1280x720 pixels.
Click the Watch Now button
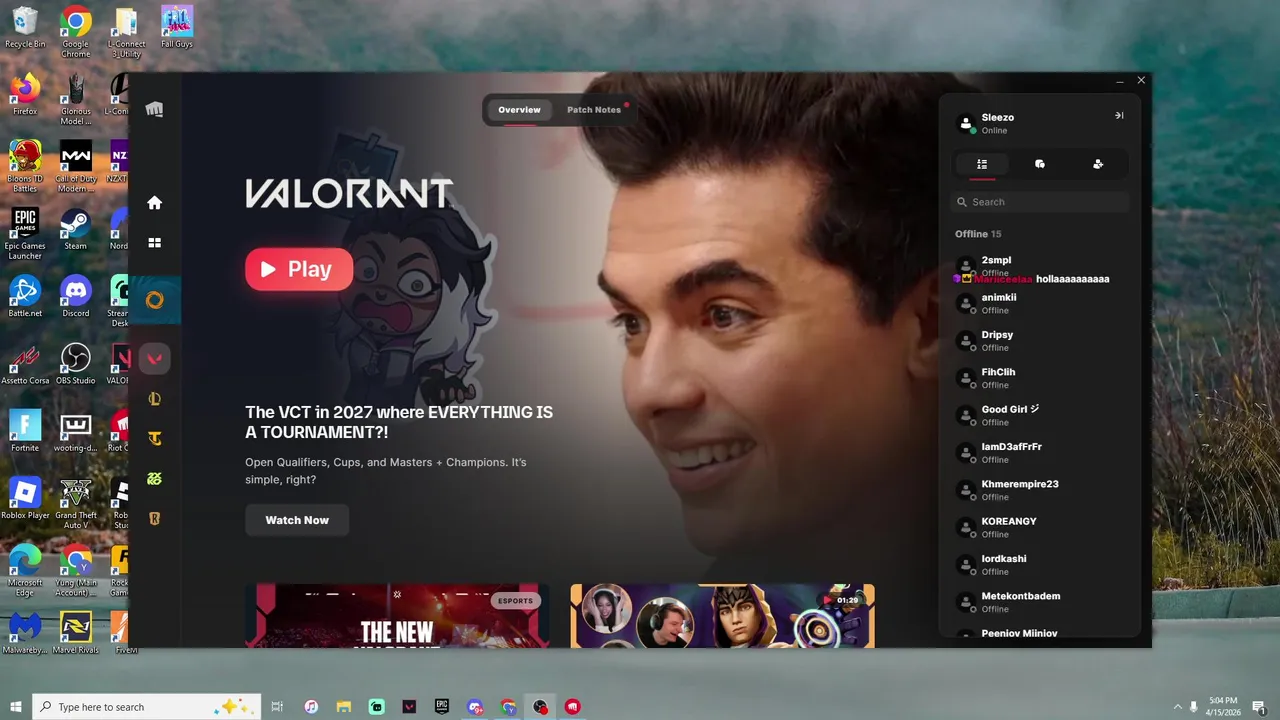[297, 520]
